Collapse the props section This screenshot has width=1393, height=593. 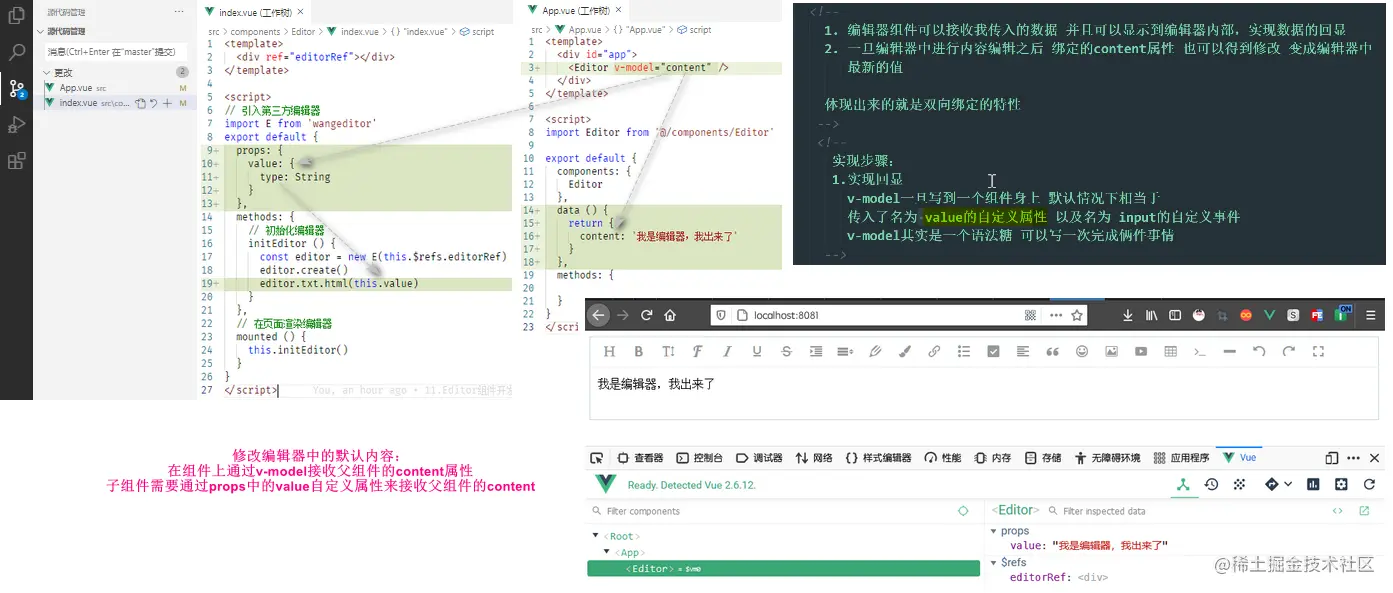993,531
